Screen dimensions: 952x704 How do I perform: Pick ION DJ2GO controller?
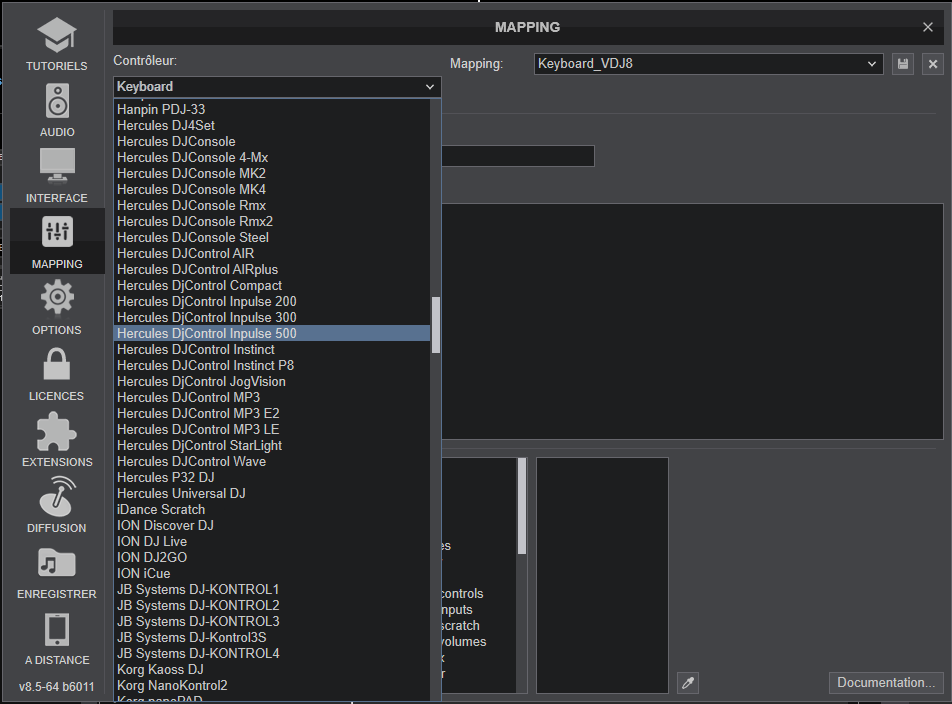[272, 557]
